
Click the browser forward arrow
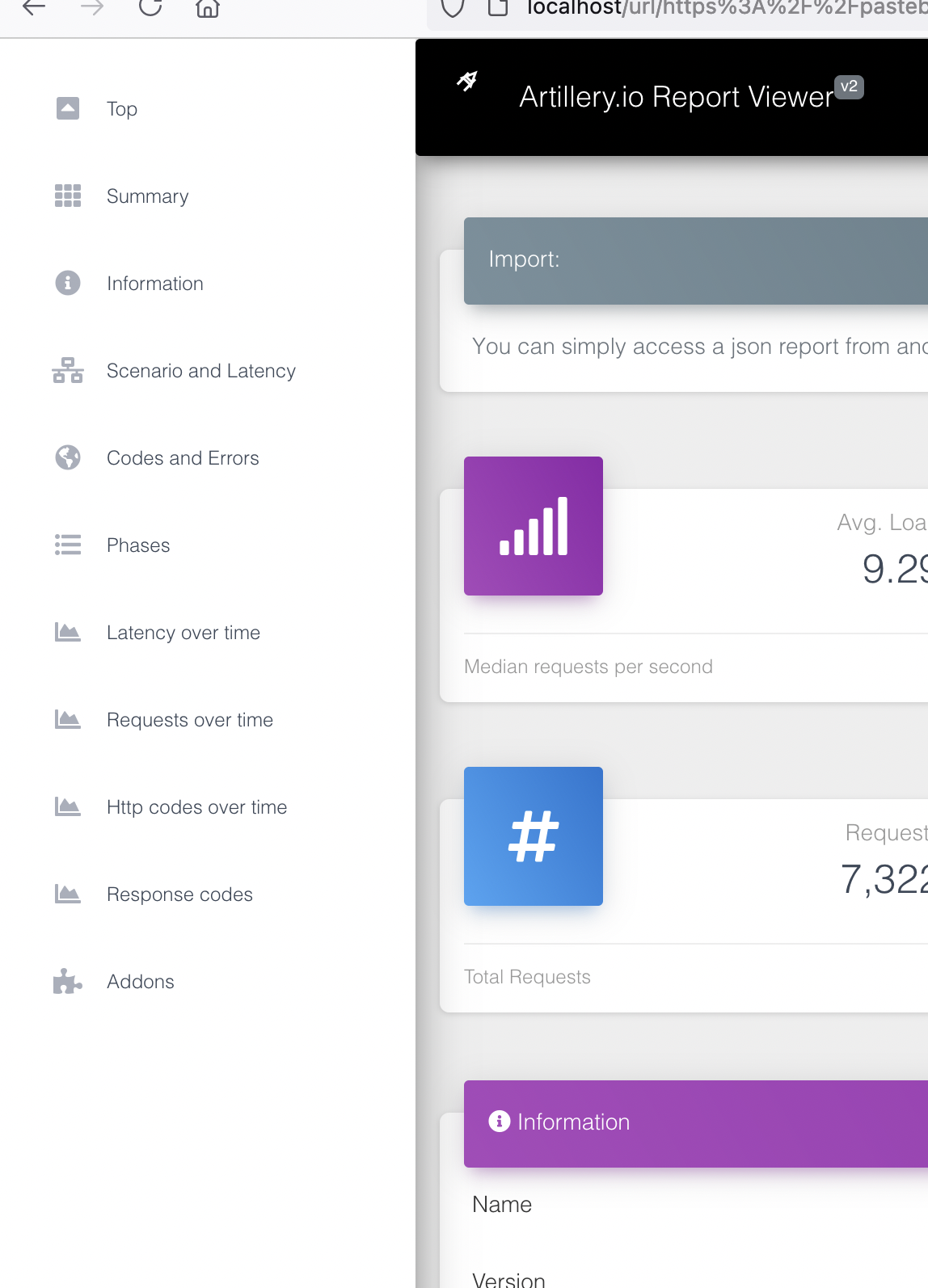tap(92, 8)
